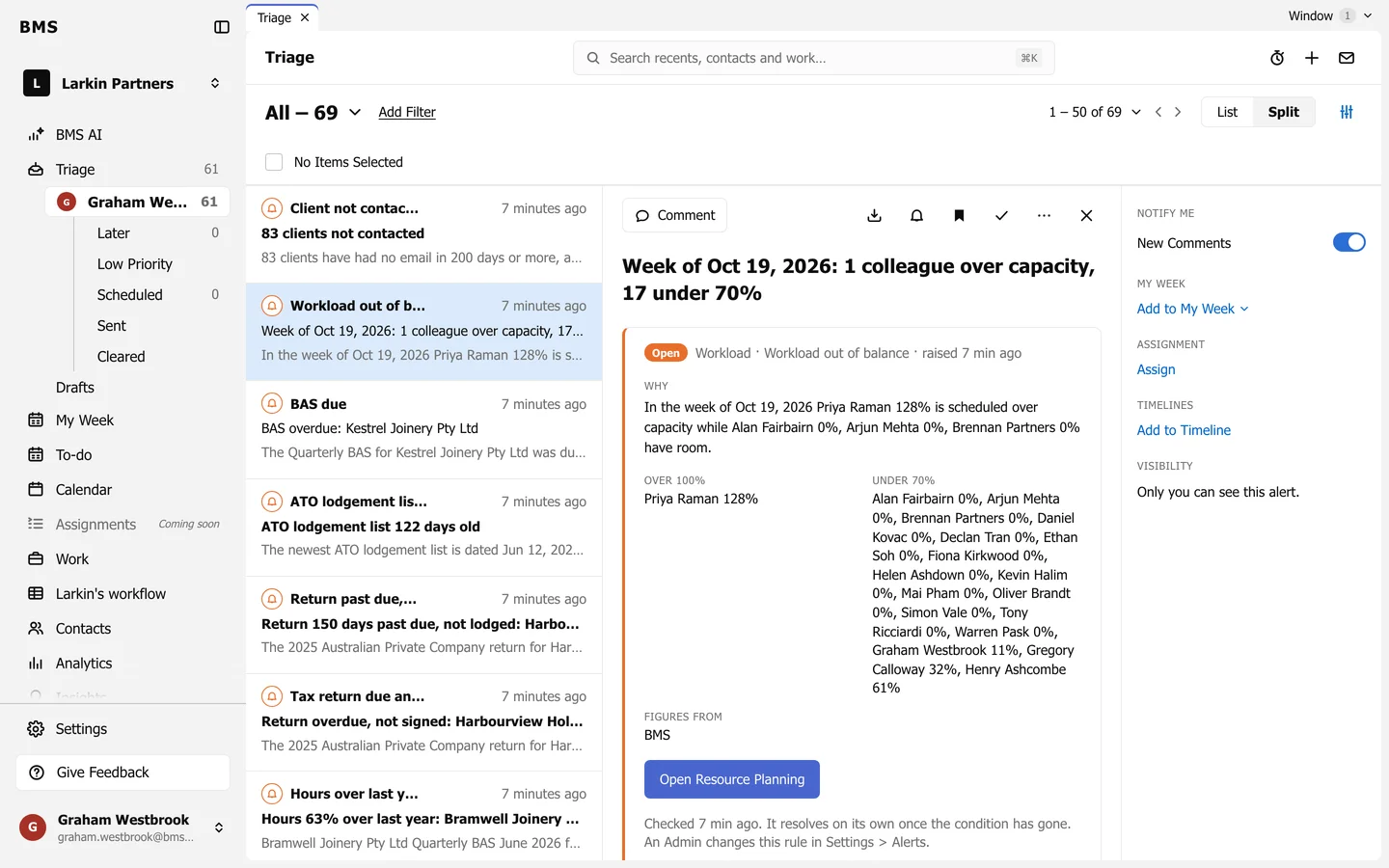Download the alert with the download icon

874,215
